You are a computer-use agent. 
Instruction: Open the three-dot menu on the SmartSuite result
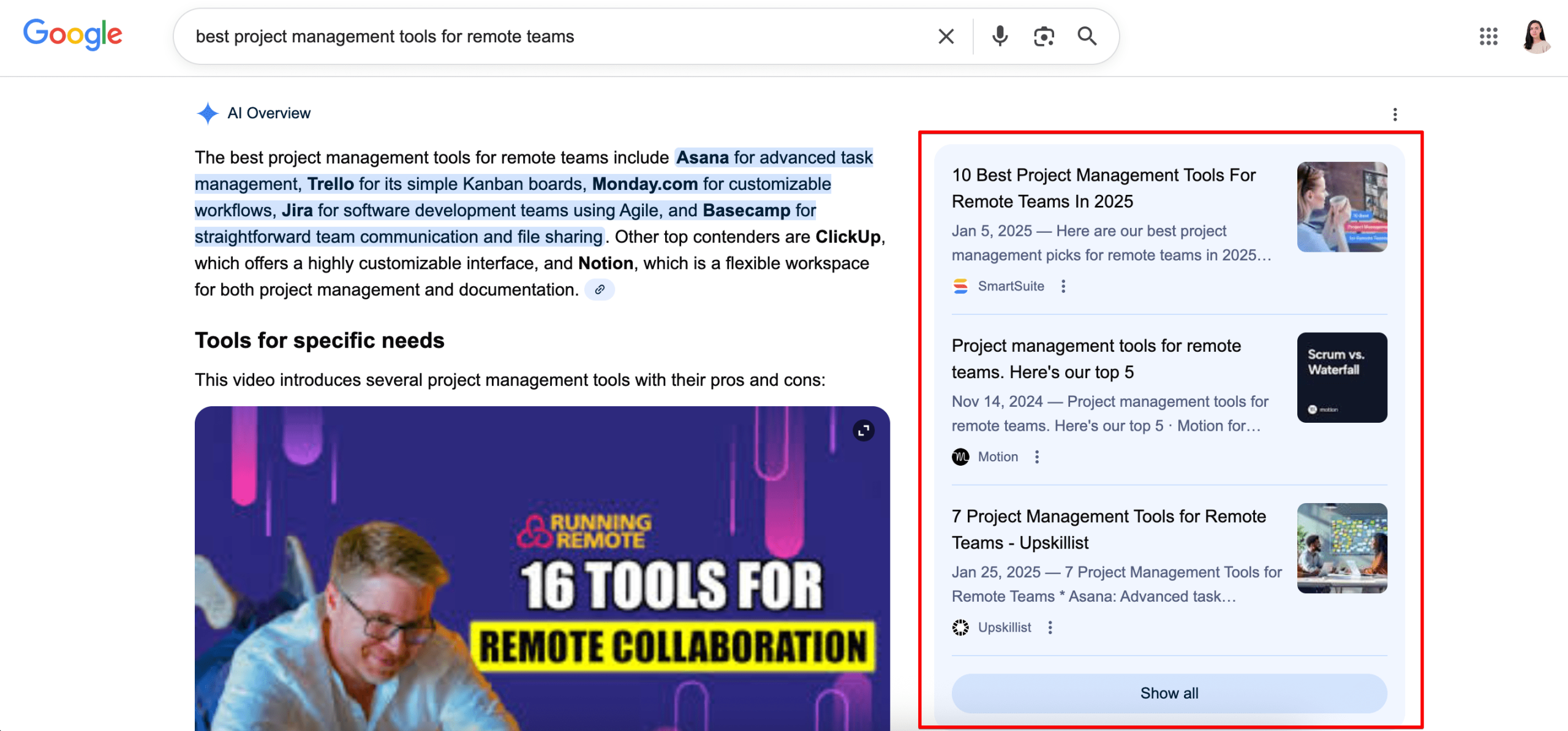1064,286
